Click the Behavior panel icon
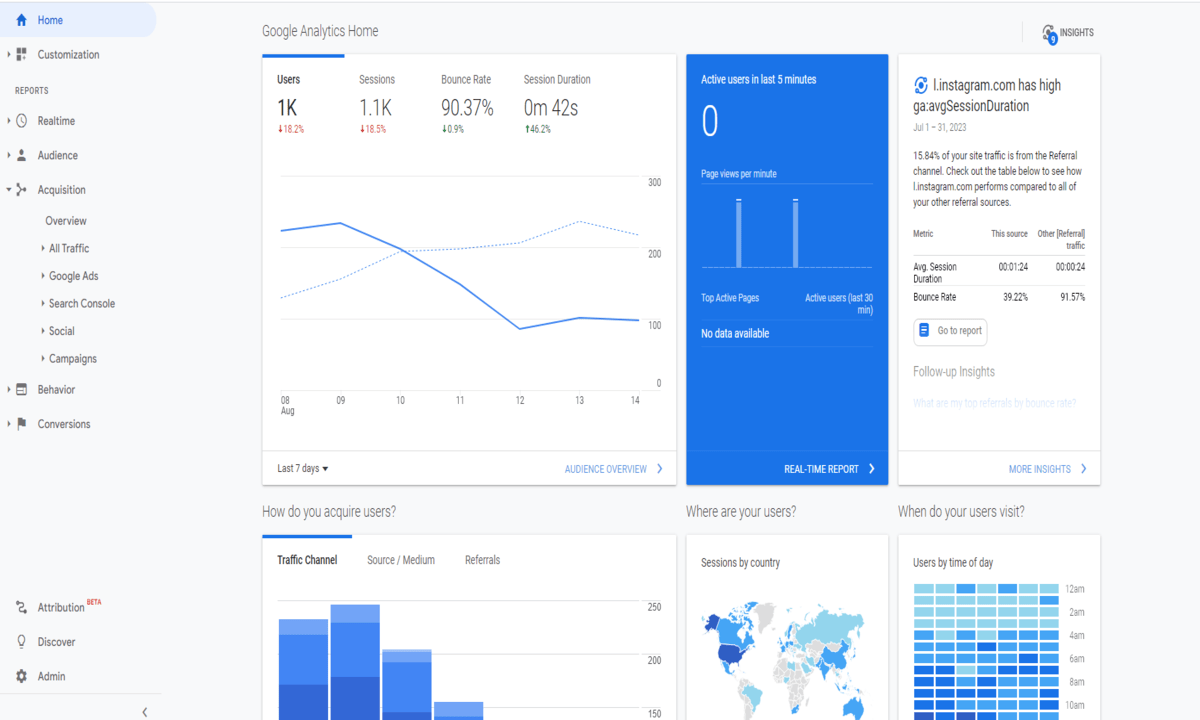The height and width of the screenshot is (720, 1200). click(x=22, y=390)
